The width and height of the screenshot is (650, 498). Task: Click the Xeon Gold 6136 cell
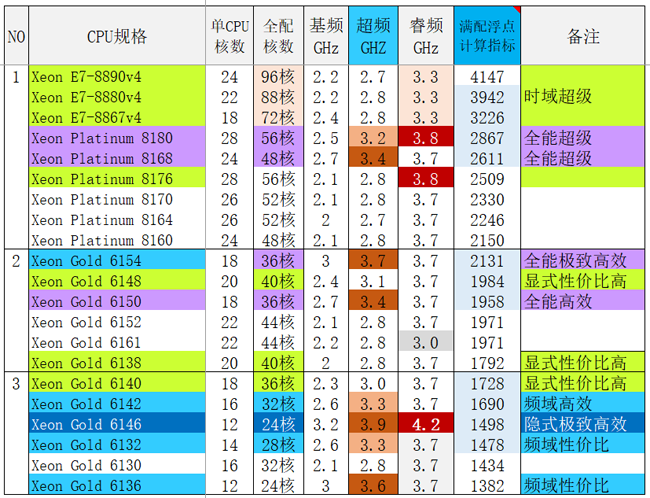click(x=117, y=485)
